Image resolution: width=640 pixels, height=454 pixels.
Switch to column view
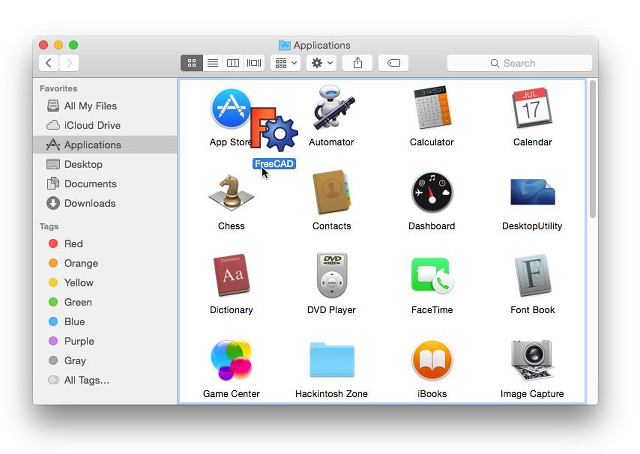click(x=233, y=63)
